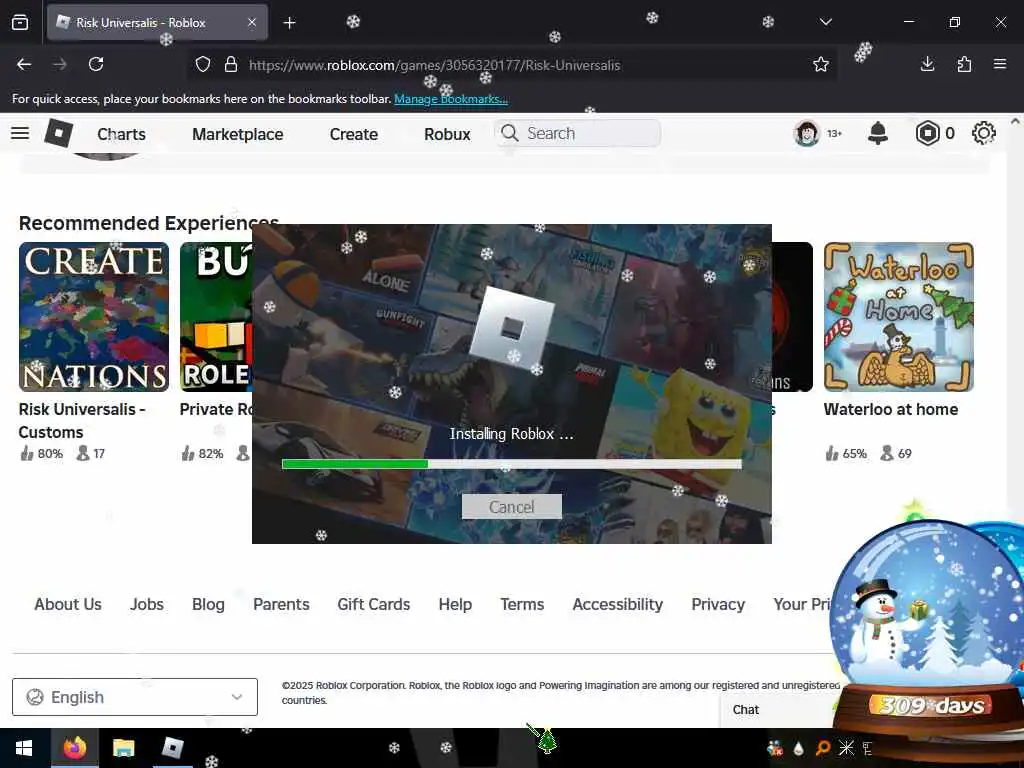Open the settings gear in Roblox header

click(x=984, y=133)
